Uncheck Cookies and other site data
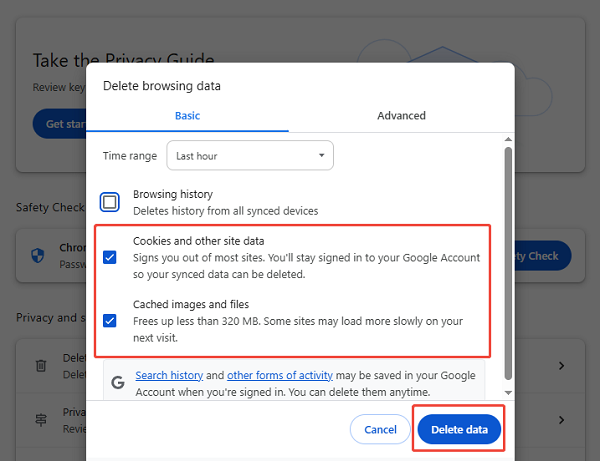 (110, 257)
